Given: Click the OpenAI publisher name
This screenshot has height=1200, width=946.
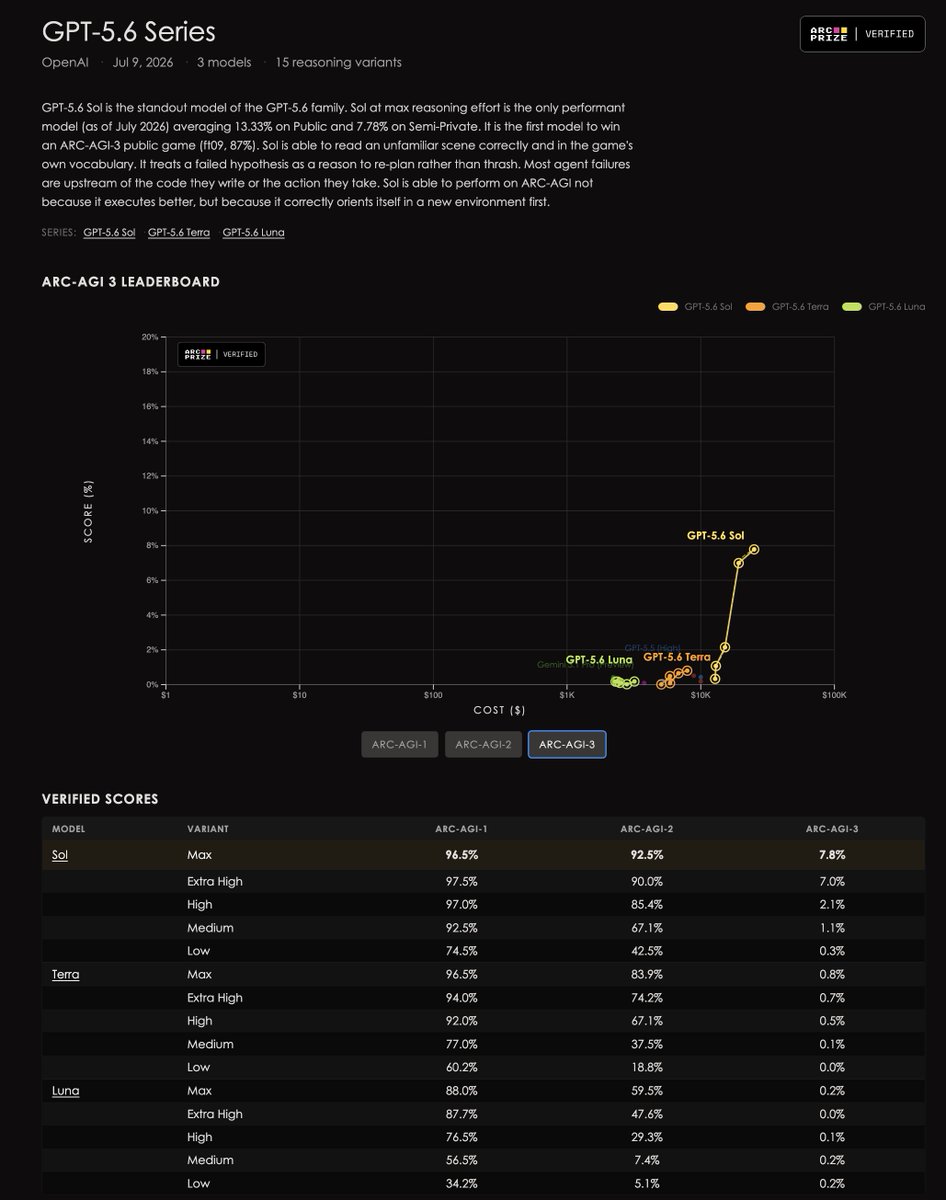Looking at the screenshot, I should (64, 62).
